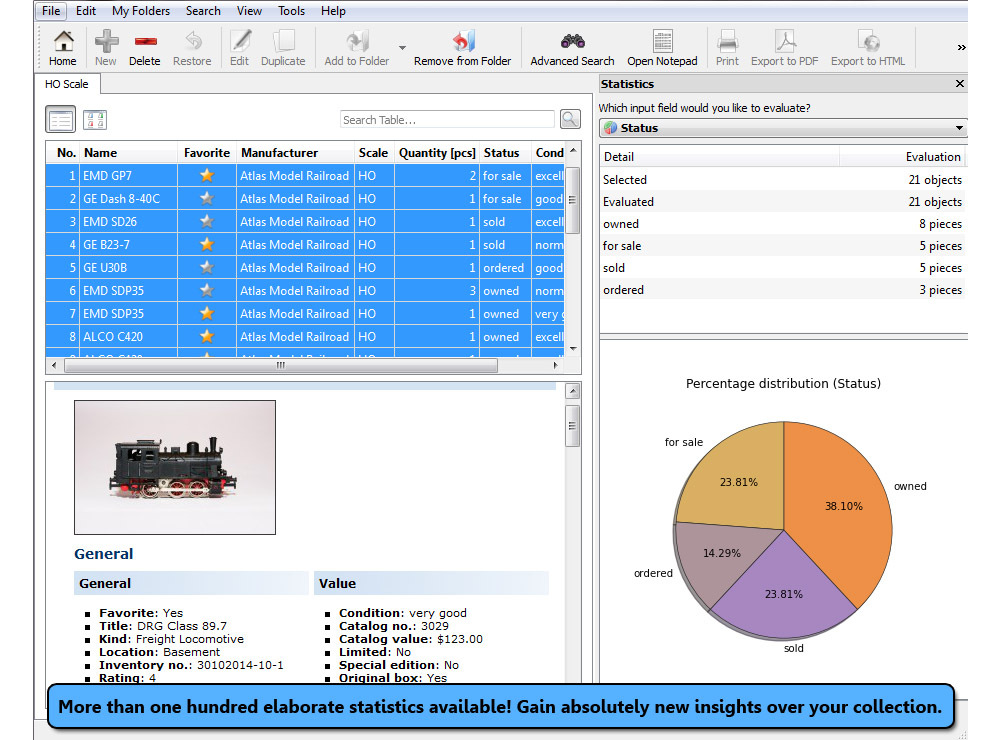
Task: Click in the Search Table field
Action: coord(446,120)
